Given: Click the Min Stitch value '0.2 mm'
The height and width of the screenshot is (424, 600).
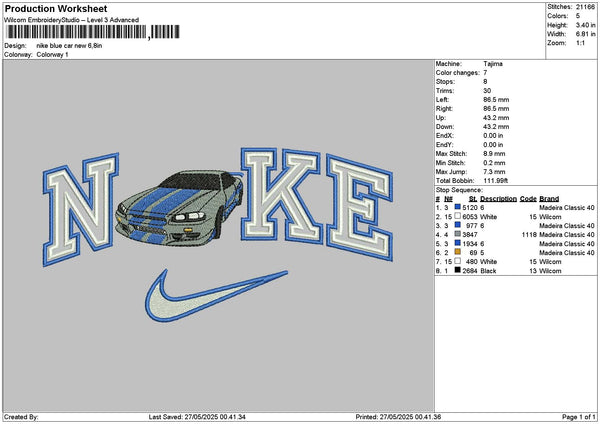Looking at the screenshot, I should click(x=494, y=163).
